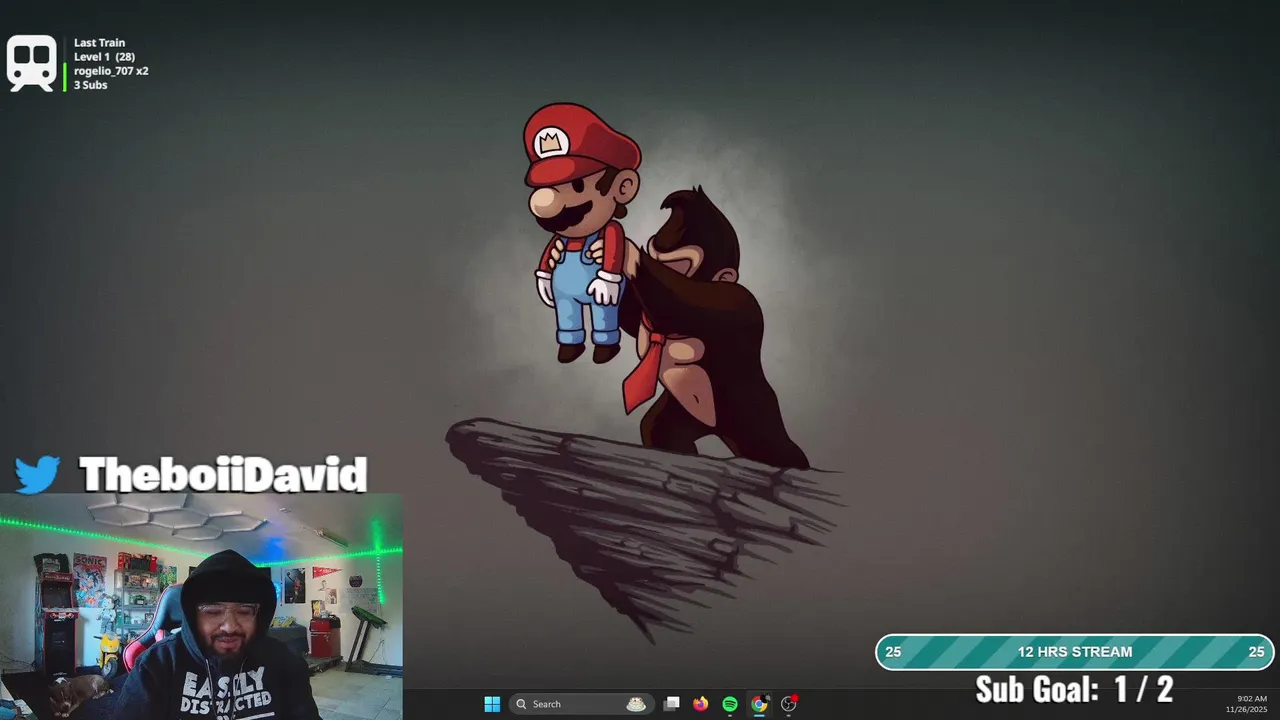Image resolution: width=1280 pixels, height=720 pixels.
Task: Click the Last Train hype train icon
Action: (32, 64)
